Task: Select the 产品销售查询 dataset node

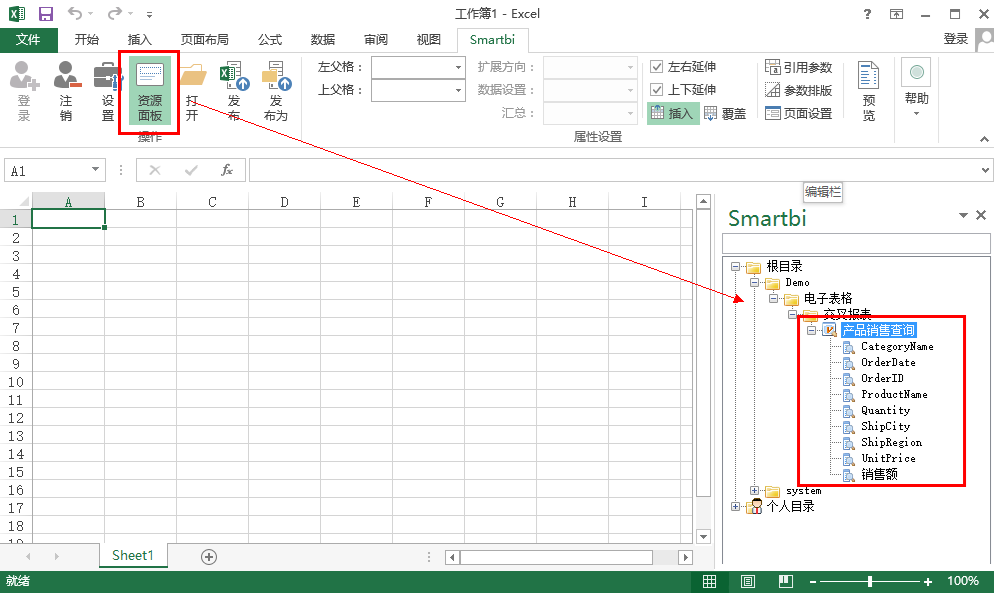Action: pos(878,330)
